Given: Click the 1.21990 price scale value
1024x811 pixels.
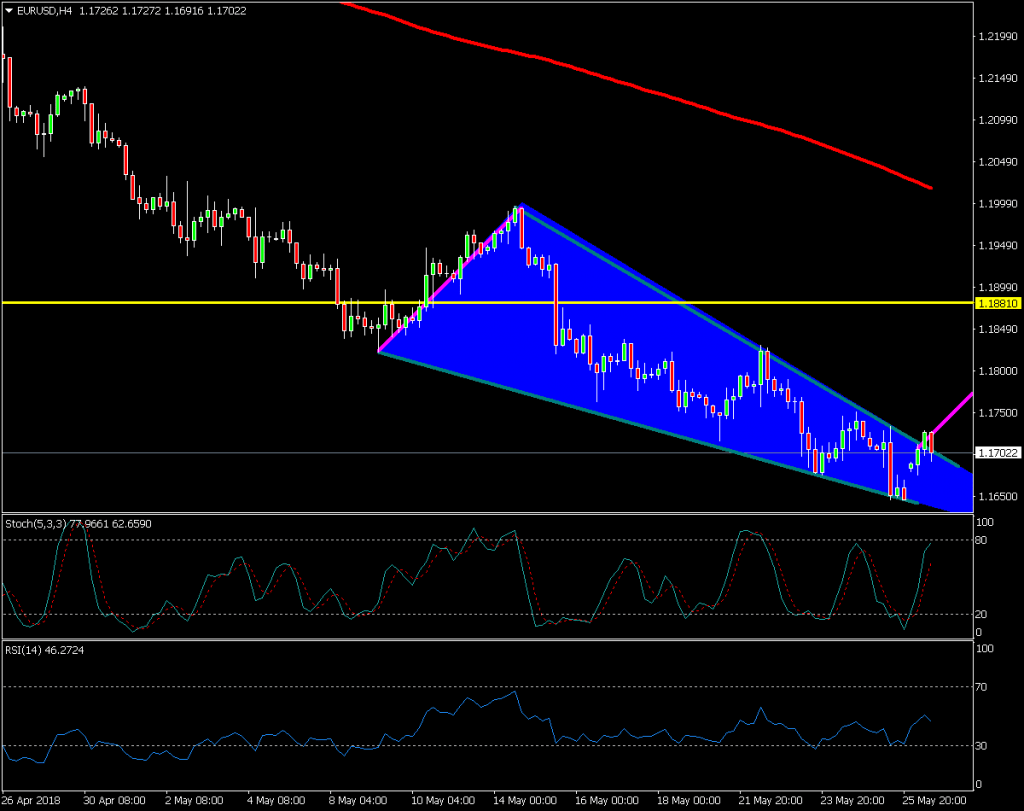Looking at the screenshot, I should click(997, 37).
